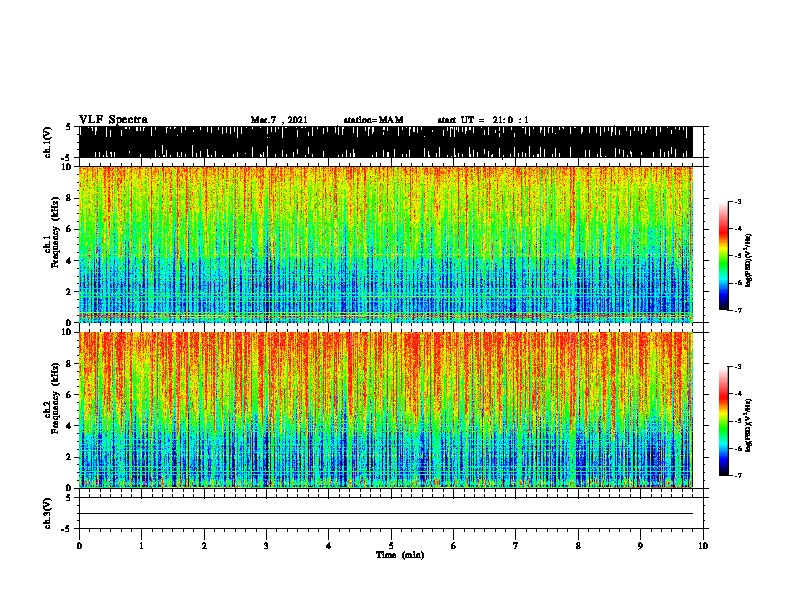Image resolution: width=792 pixels, height=612 pixels.
Task: Click the time axis tick label "2"
Action: (204, 546)
